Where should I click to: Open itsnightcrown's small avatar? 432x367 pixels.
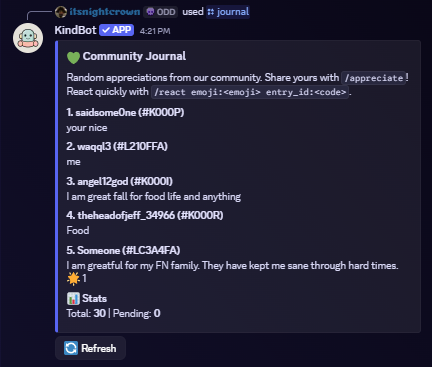pos(61,12)
